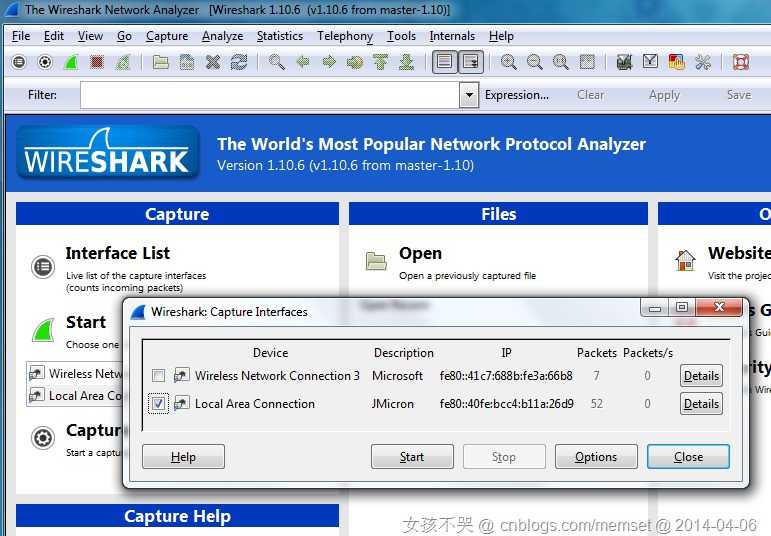Click the go forward green arrow icon

pos(329,62)
